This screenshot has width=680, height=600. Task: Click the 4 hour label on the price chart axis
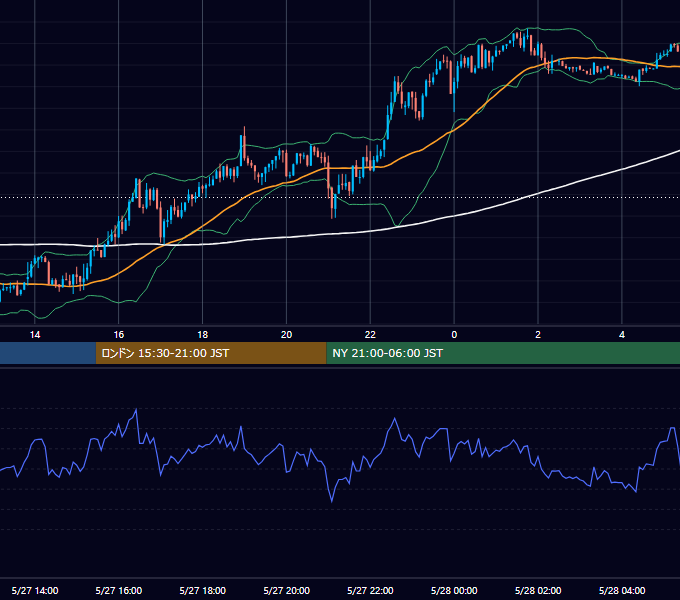pyautogui.click(x=622, y=335)
